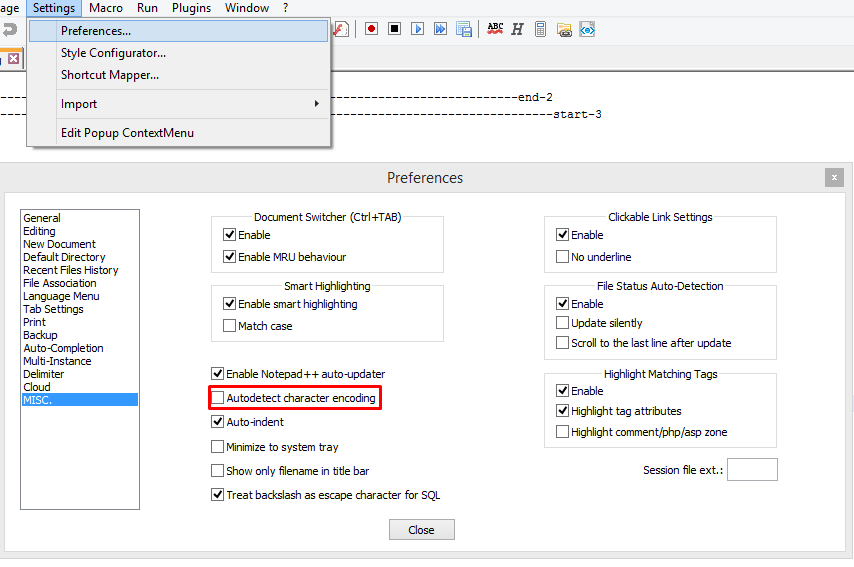The width and height of the screenshot is (854, 567).
Task: Click the document with red mark icon
Action: coord(341,29)
